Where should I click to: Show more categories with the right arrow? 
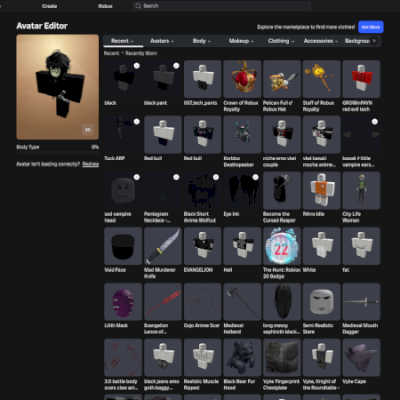(x=374, y=41)
